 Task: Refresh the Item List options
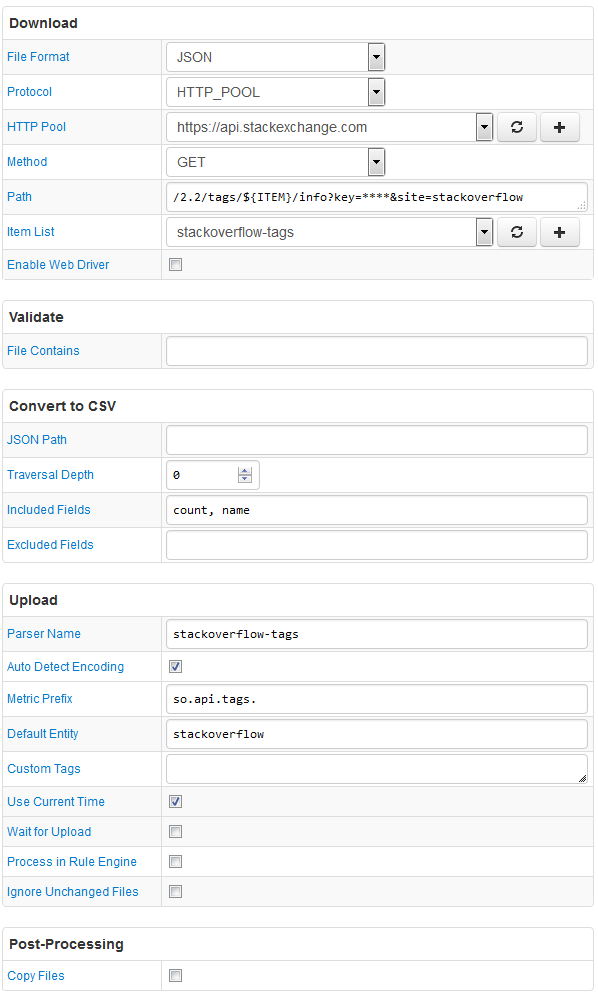coord(517,232)
